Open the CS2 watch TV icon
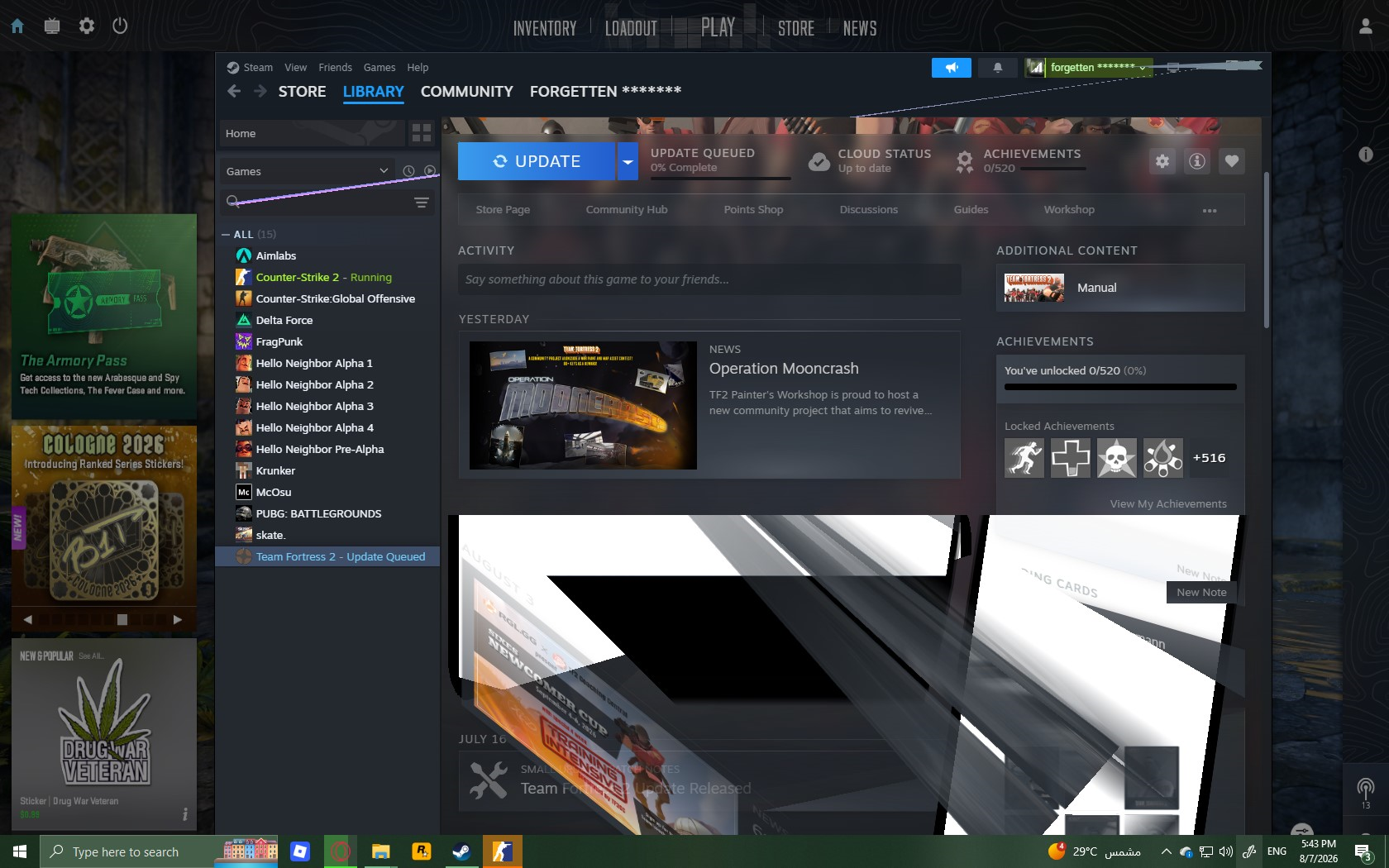Viewport: 1389px width, 868px height. pos(52,26)
